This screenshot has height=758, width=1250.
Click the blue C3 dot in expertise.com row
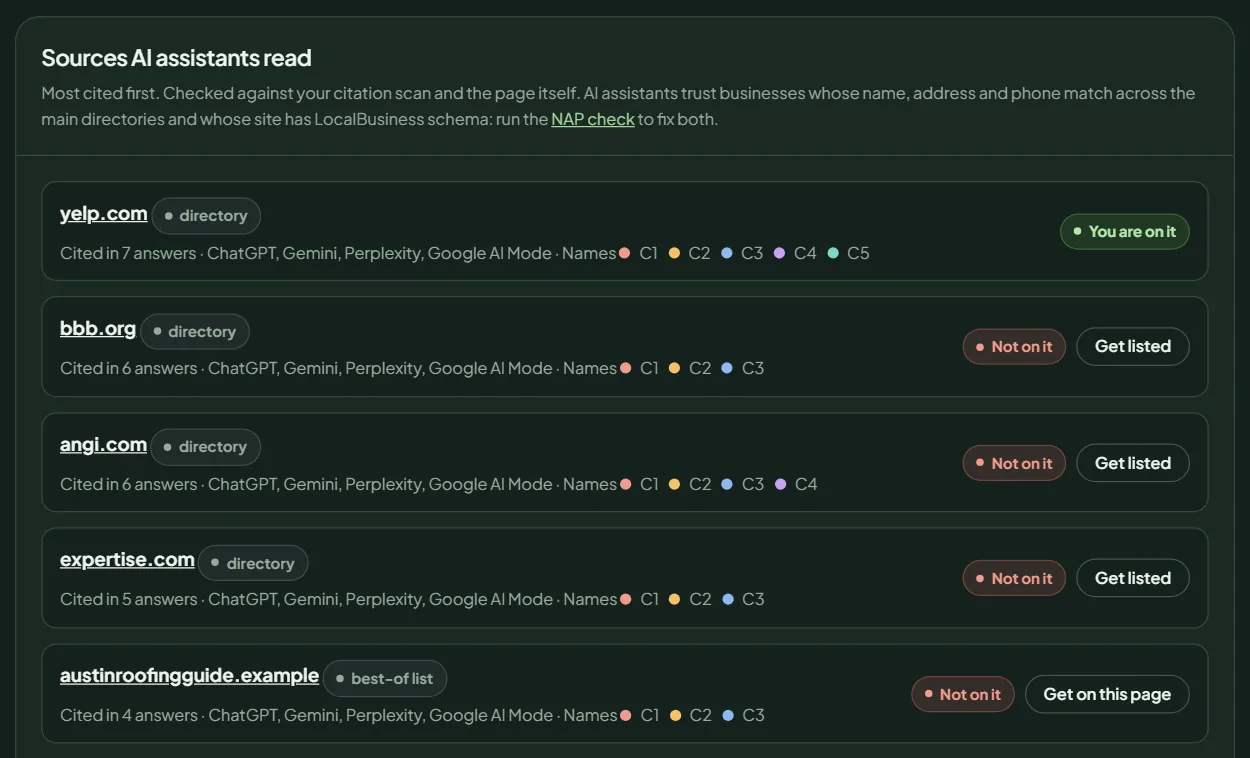tap(728, 599)
